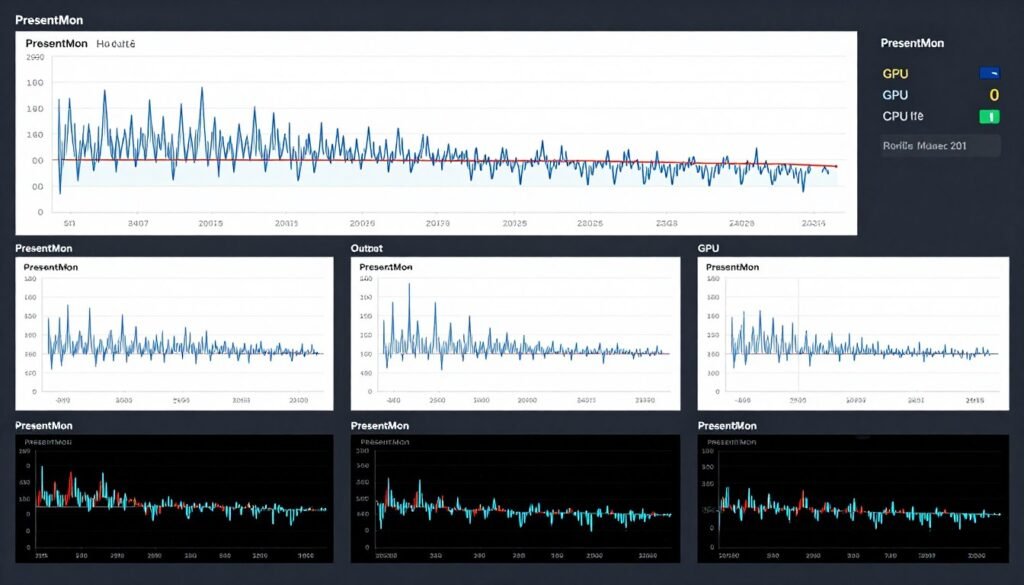Viewport: 1024px width, 585px height.
Task: Click the main frame time chart area
Action: pos(440,140)
